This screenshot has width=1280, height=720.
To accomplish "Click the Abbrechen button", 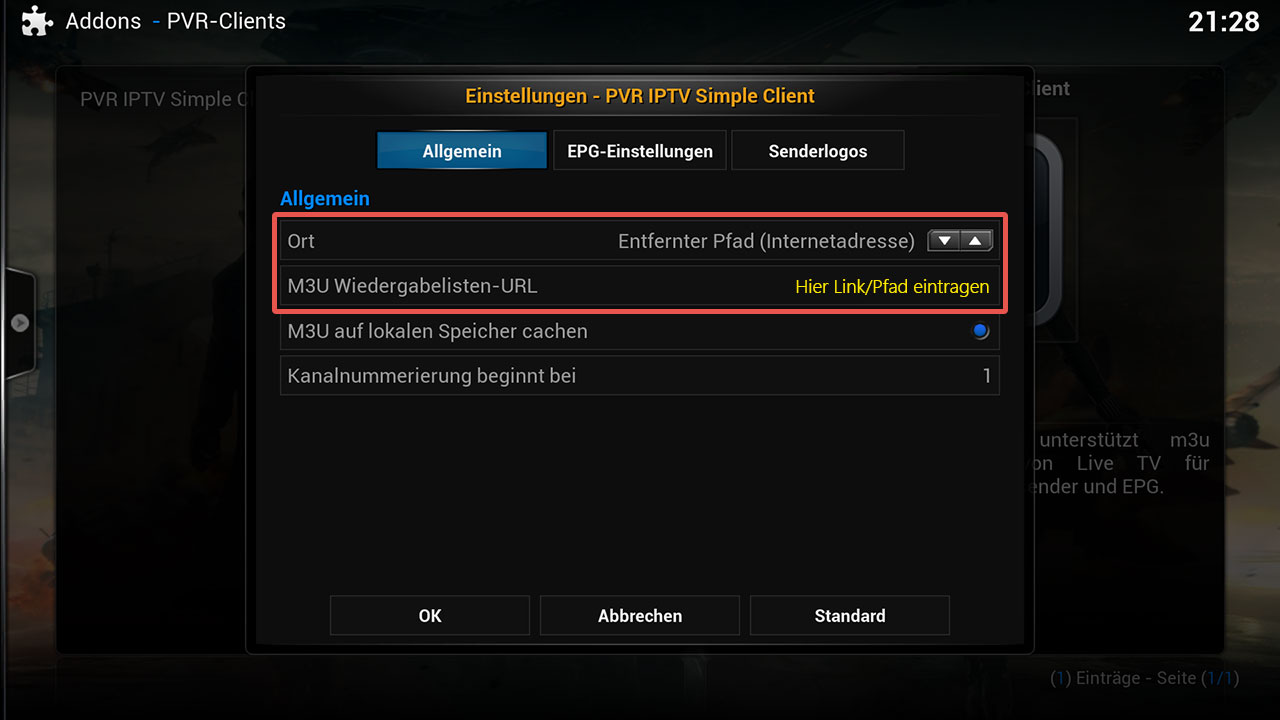I will pos(640,616).
